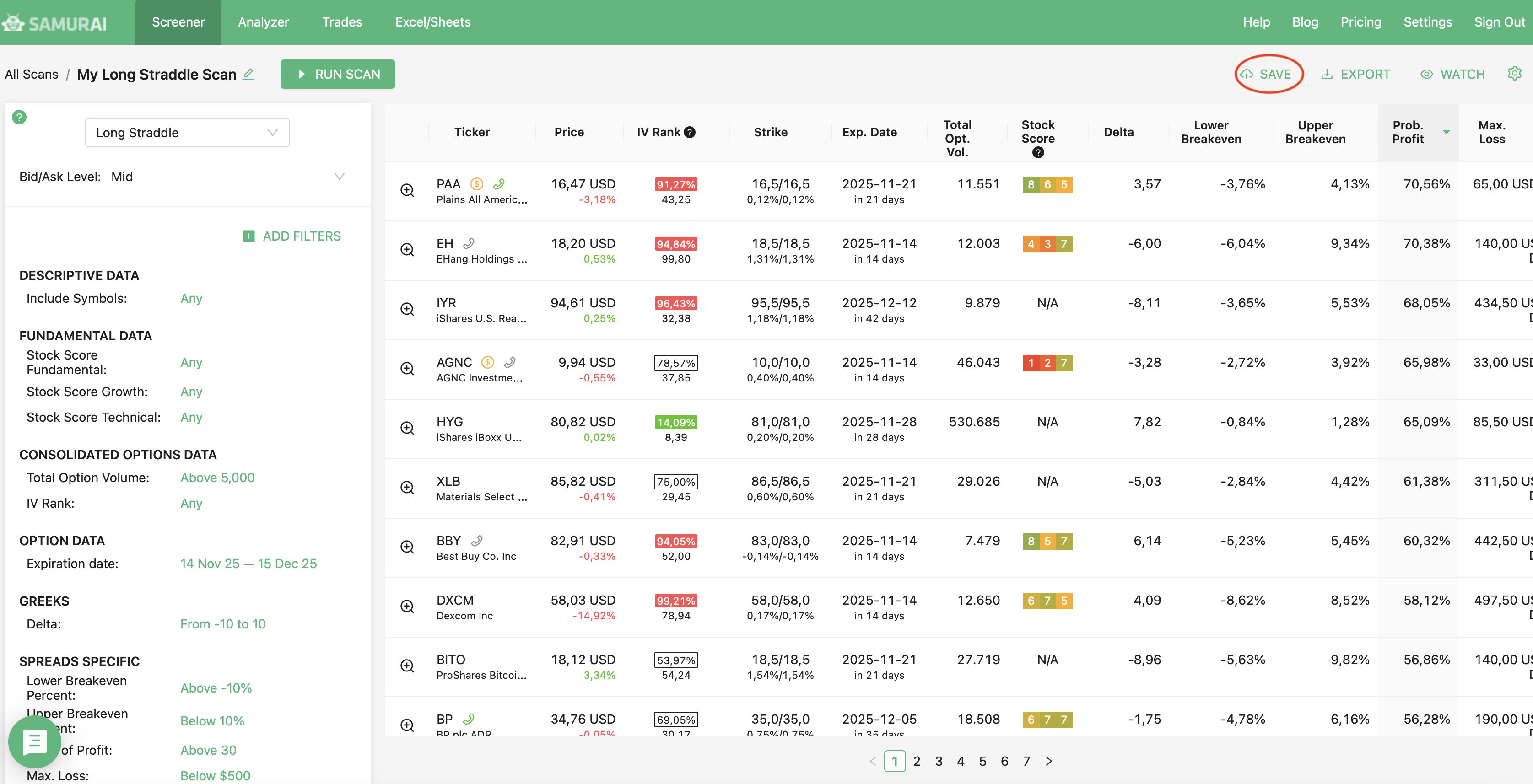Image resolution: width=1533 pixels, height=784 pixels.
Task: Click the pencil icon to rename the scan
Action: point(249,75)
